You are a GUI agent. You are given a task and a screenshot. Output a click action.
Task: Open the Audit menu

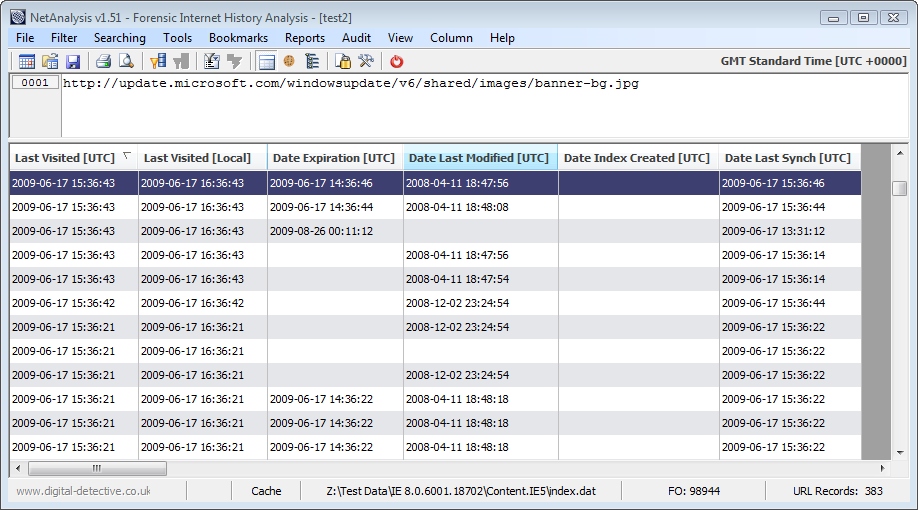click(357, 38)
